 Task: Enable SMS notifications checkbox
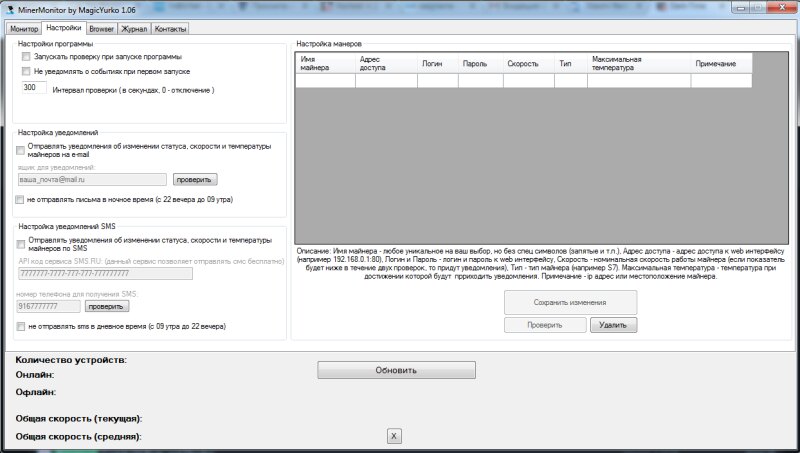pos(21,241)
